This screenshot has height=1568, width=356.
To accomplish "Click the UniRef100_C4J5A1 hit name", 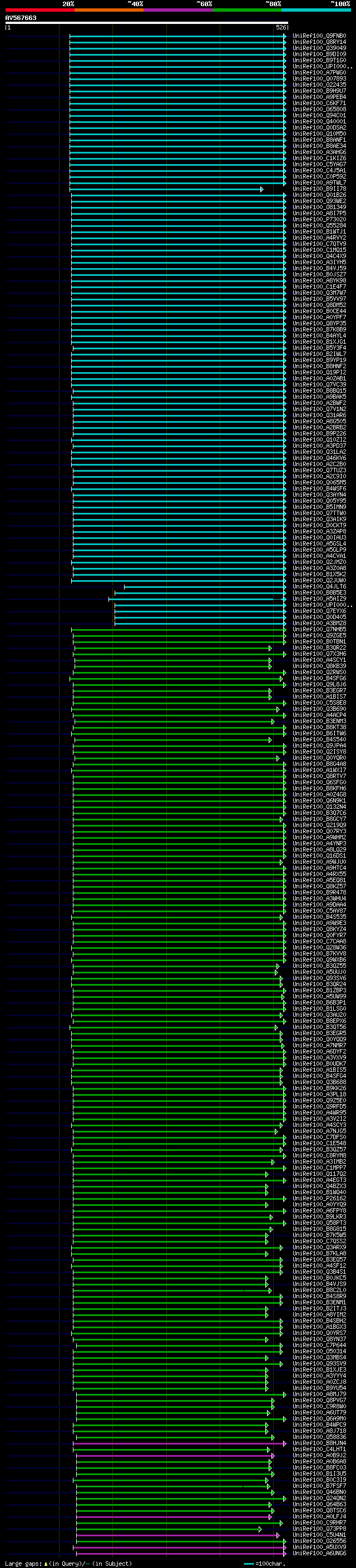I will coord(319,170).
